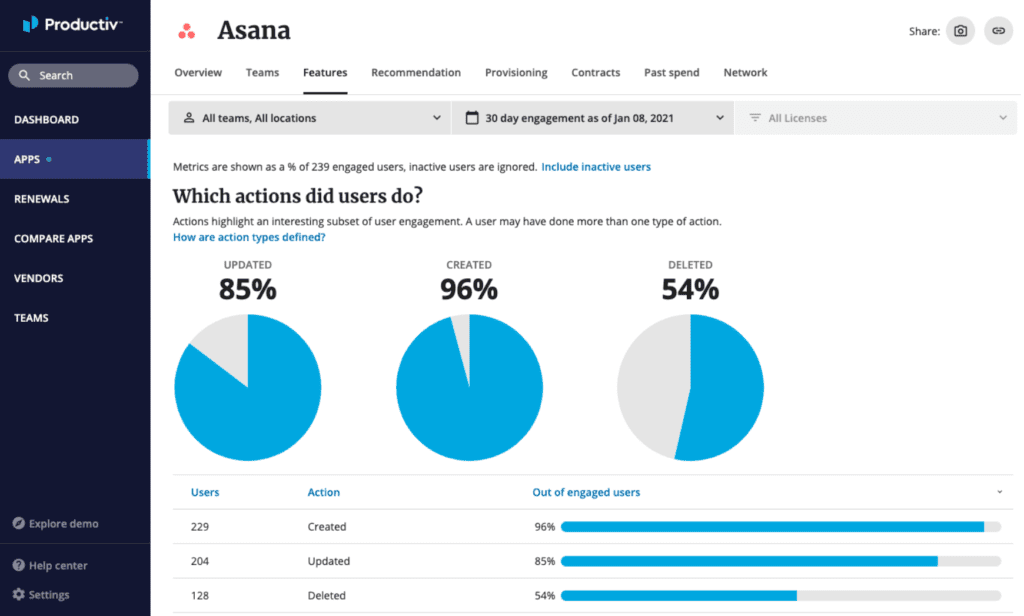This screenshot has height=616, width=1024.
Task: Open the Provisioning tab
Action: pos(516,73)
